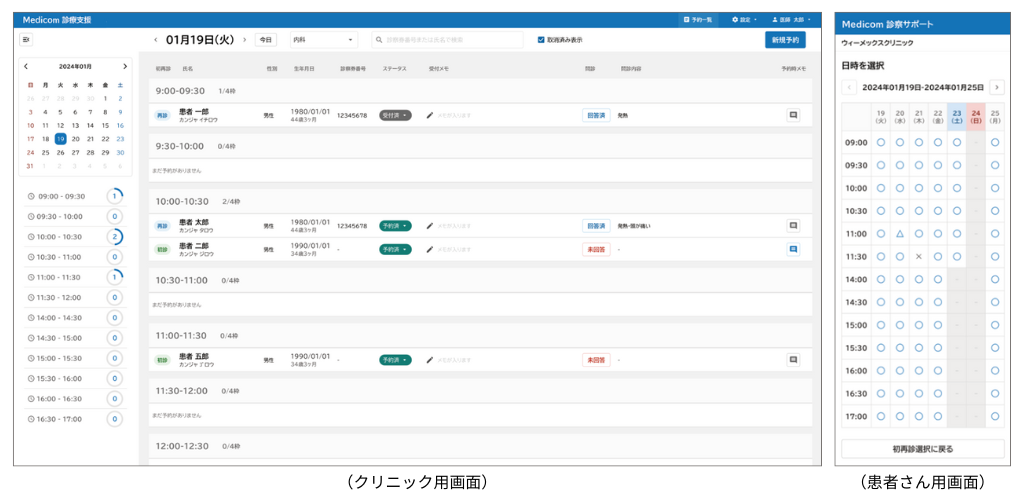Viewport: 1024px width, 498px height.
Task: Open the 医師 太郎 user menu
Action: (792, 20)
